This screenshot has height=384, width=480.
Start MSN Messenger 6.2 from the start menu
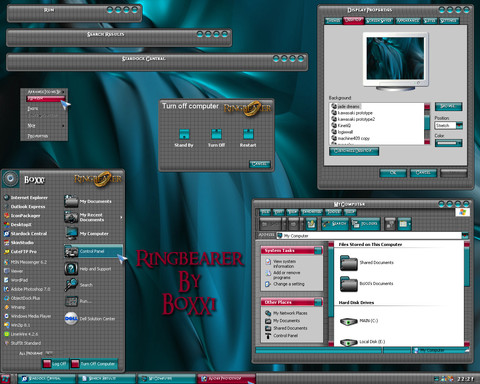tap(25, 262)
